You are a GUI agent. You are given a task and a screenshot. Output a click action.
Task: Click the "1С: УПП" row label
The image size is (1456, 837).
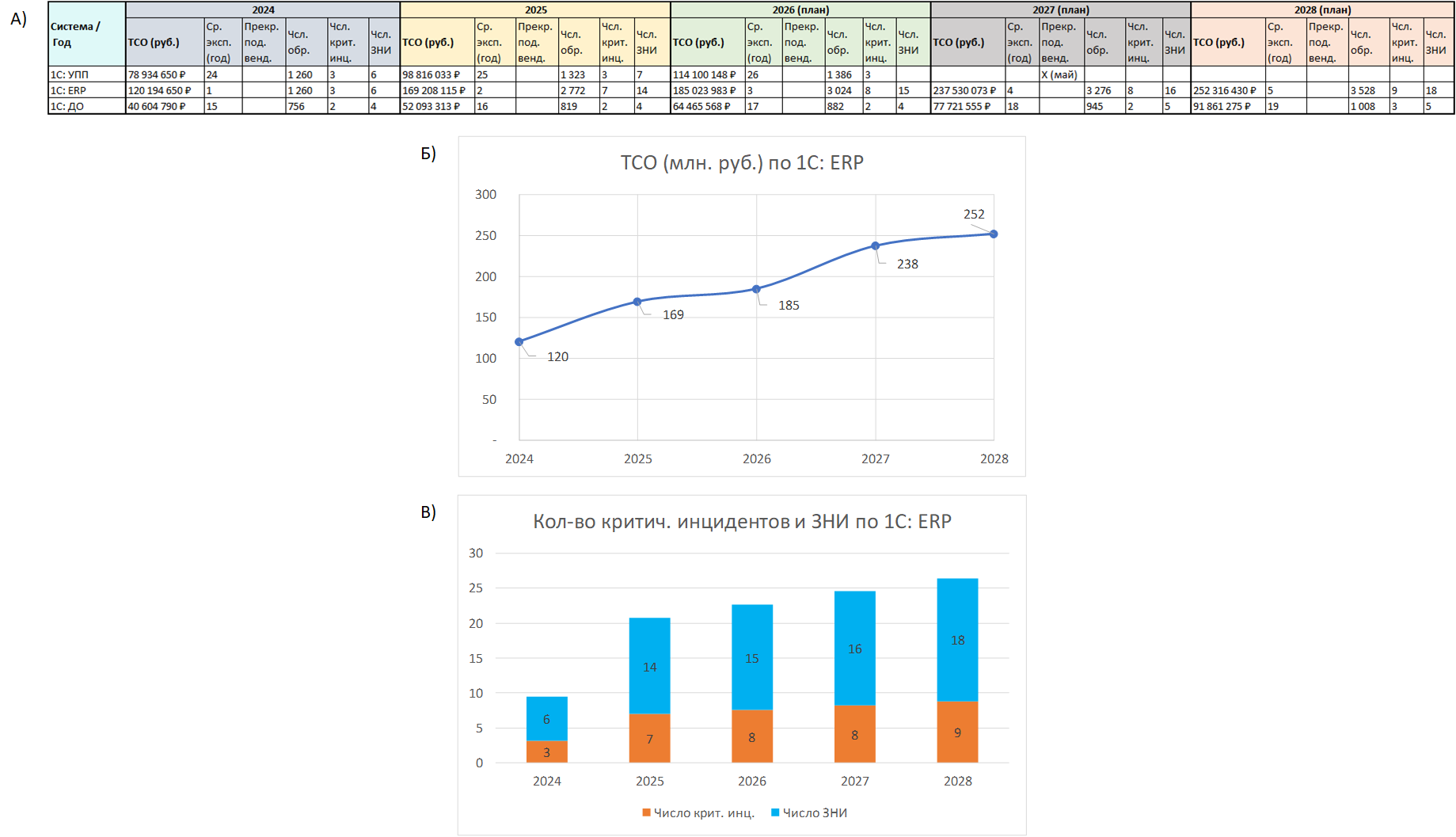pyautogui.click(x=86, y=74)
